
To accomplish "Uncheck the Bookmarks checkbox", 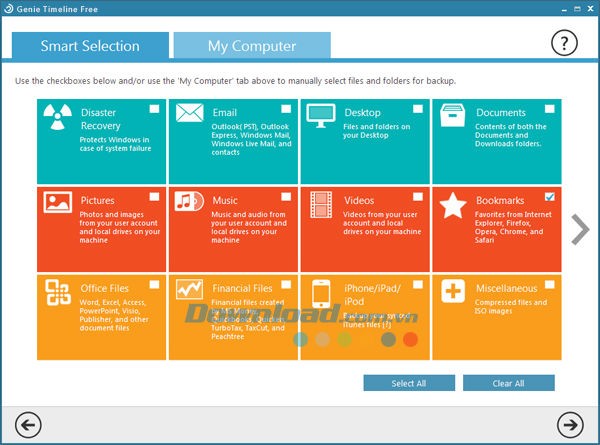I will tap(550, 196).
